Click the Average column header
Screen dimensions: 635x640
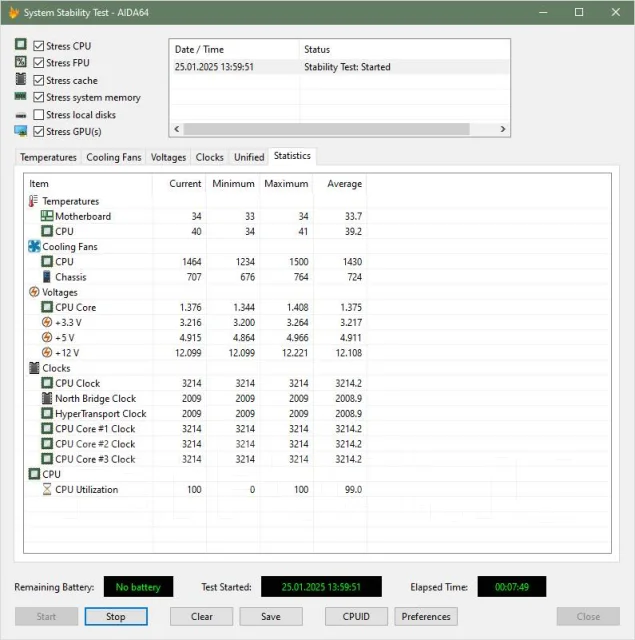click(x=340, y=184)
